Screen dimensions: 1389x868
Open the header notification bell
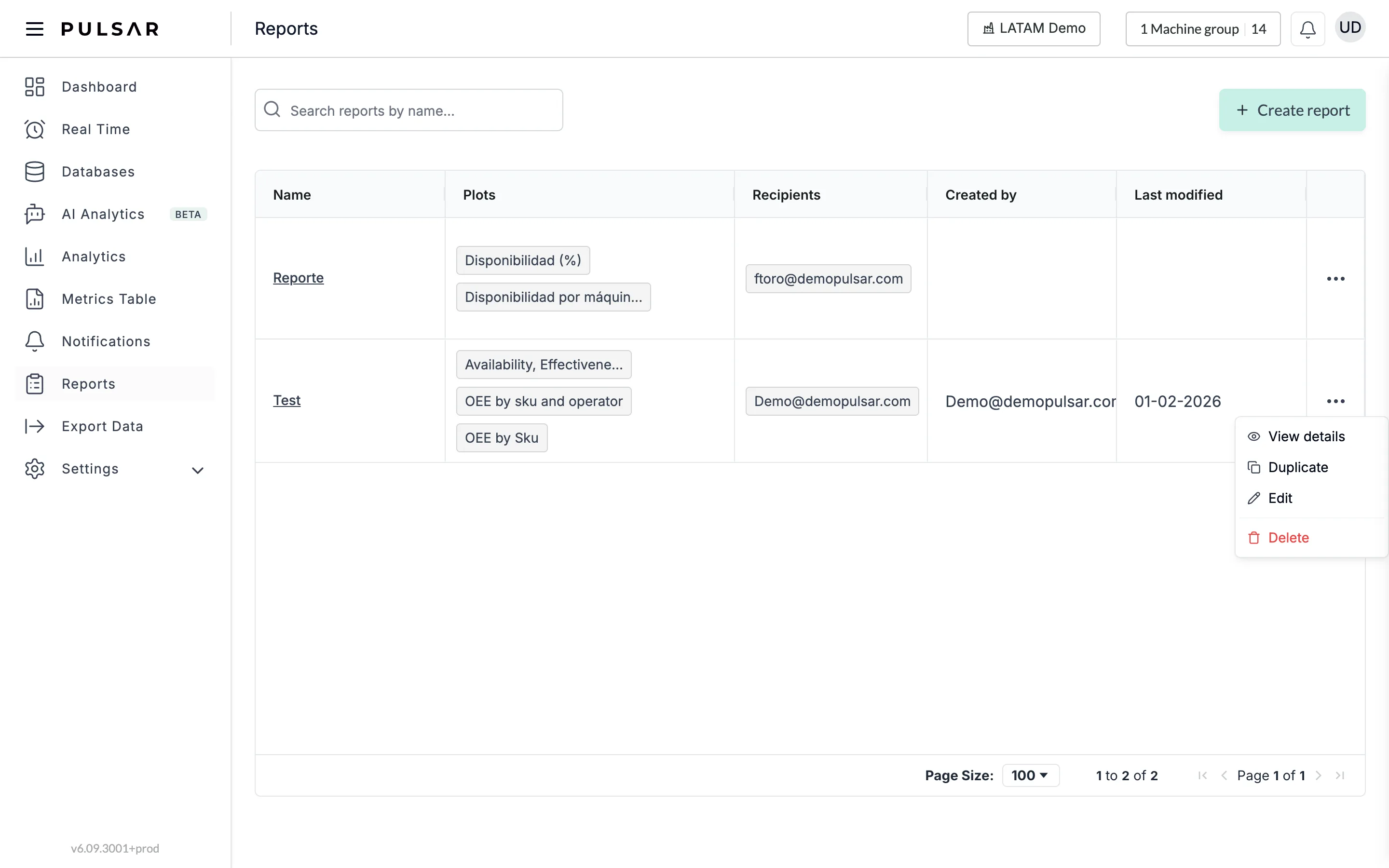pos(1307,29)
